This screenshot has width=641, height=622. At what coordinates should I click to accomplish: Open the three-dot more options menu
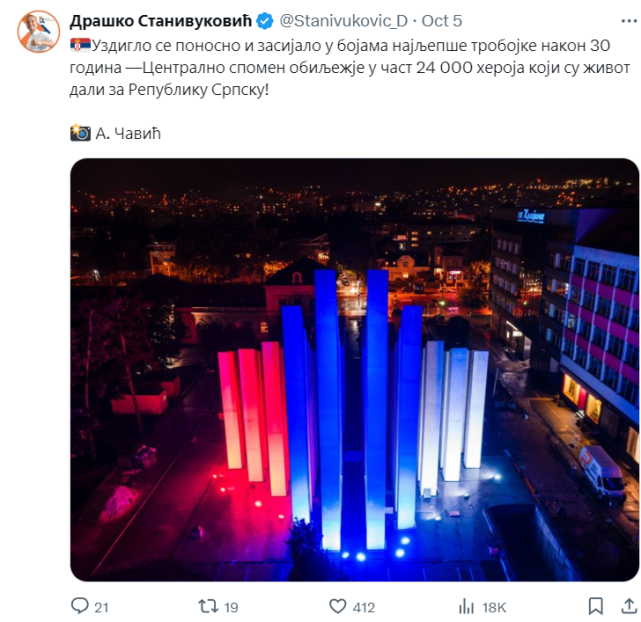tap(629, 21)
